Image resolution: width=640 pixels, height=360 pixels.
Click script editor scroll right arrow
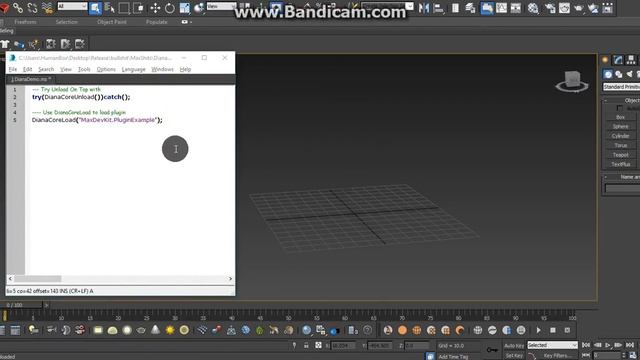230,279
